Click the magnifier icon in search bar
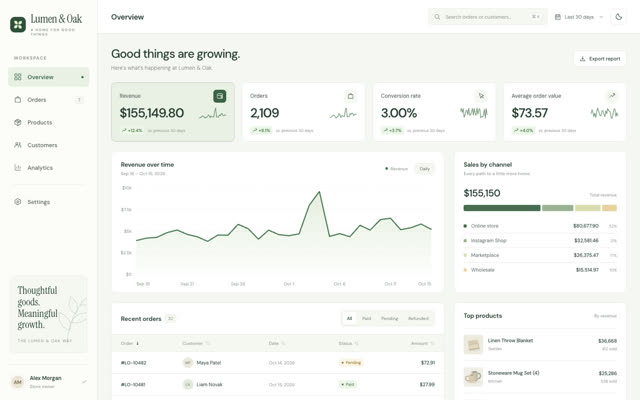Viewport: 640px width, 400px height. [437, 17]
